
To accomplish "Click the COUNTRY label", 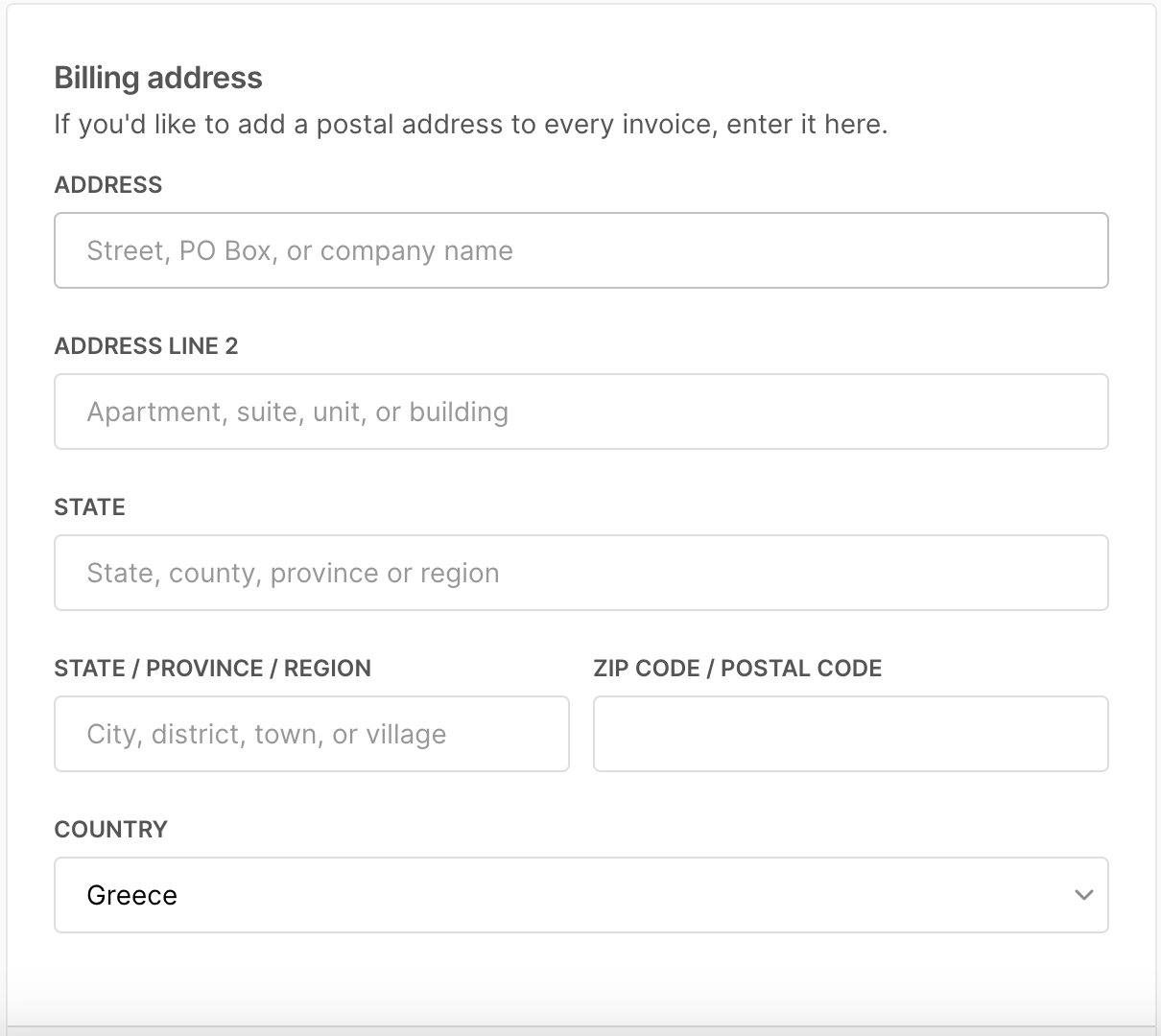I will pyautogui.click(x=110, y=830).
